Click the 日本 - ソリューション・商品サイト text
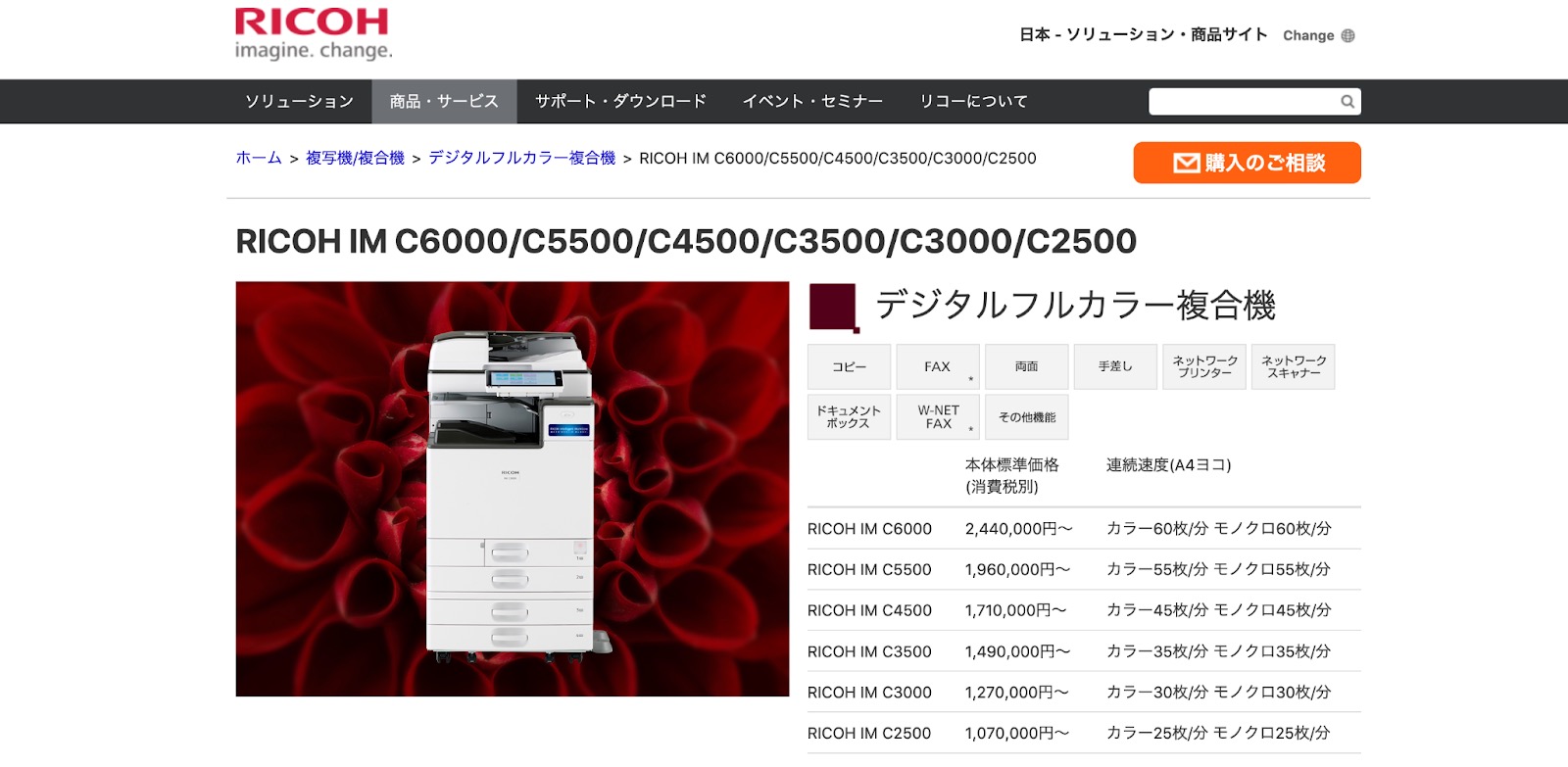 1144,35
